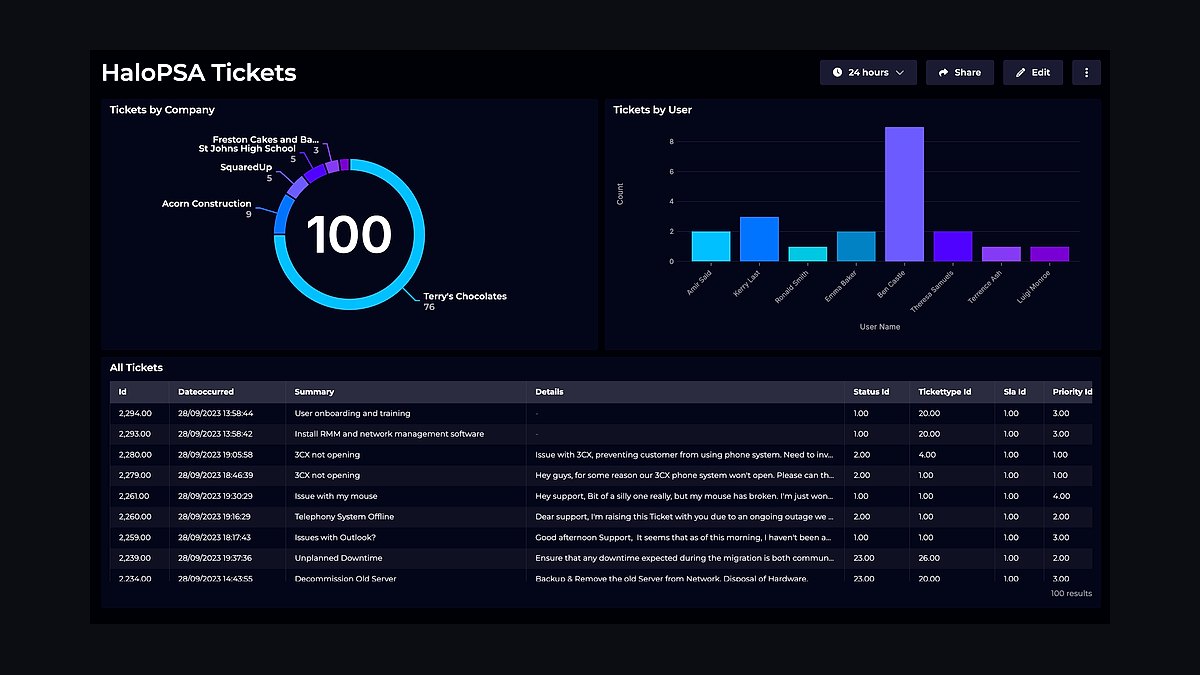Select the Emma Baker bar

(x=856, y=246)
